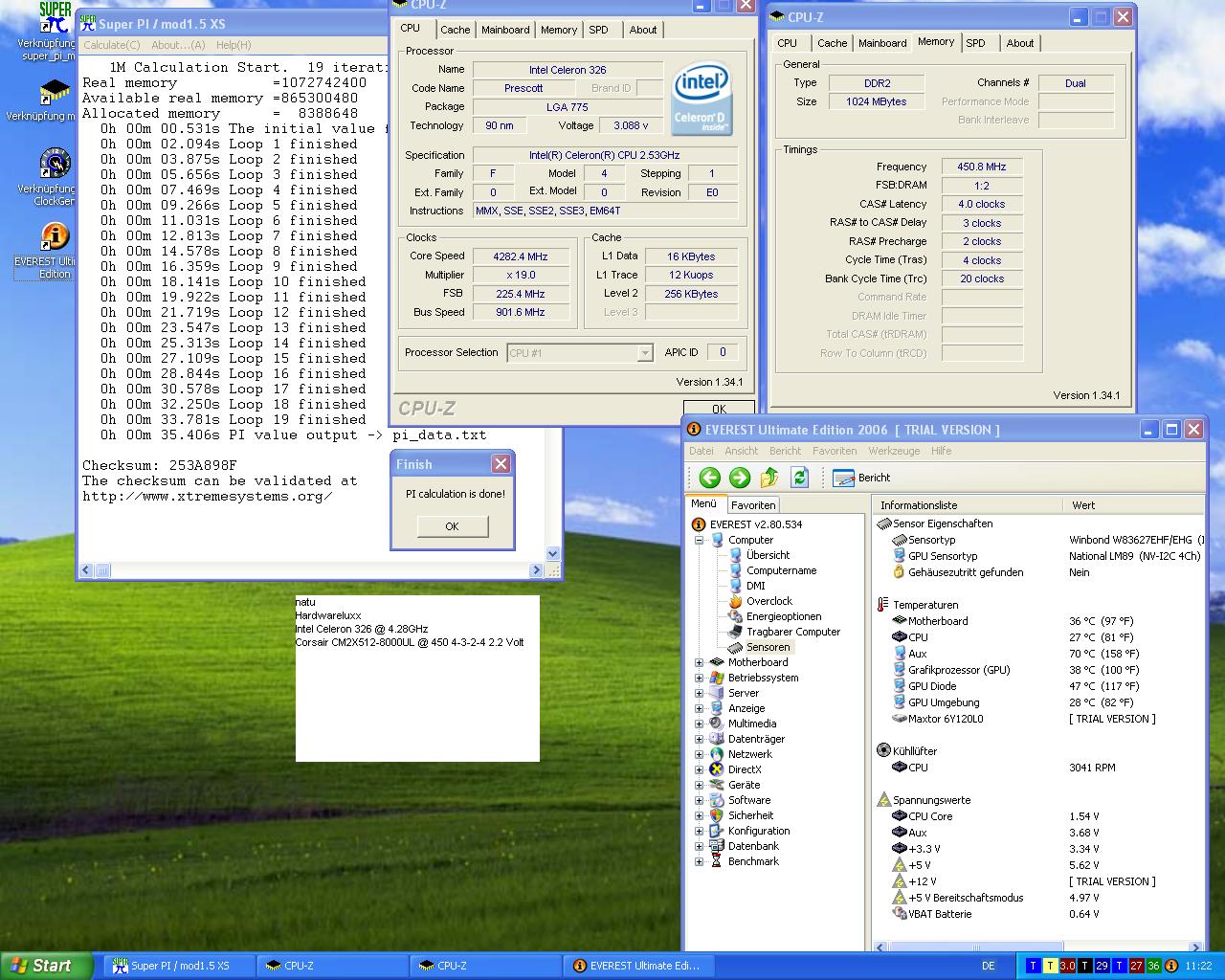Click Wert column header in EVEREST
The height and width of the screenshot is (980, 1225).
(1134, 505)
